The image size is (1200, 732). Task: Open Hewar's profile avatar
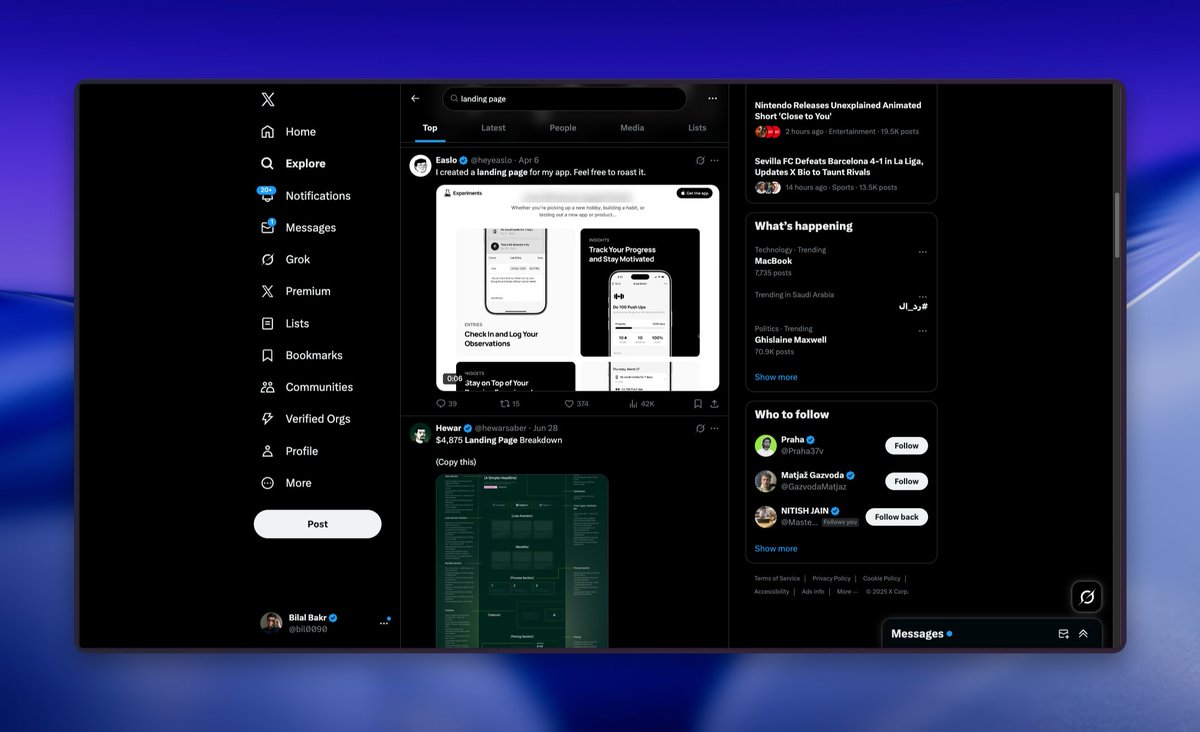click(420, 433)
